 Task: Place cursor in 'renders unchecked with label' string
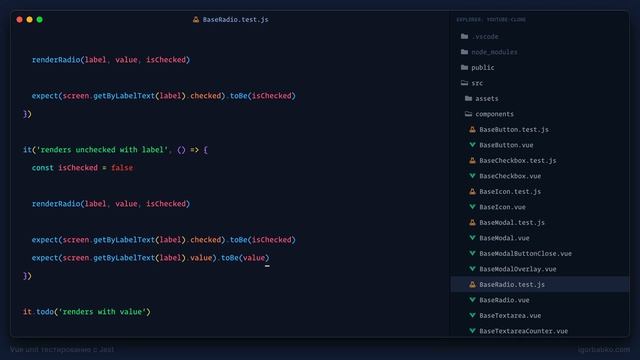point(102,150)
